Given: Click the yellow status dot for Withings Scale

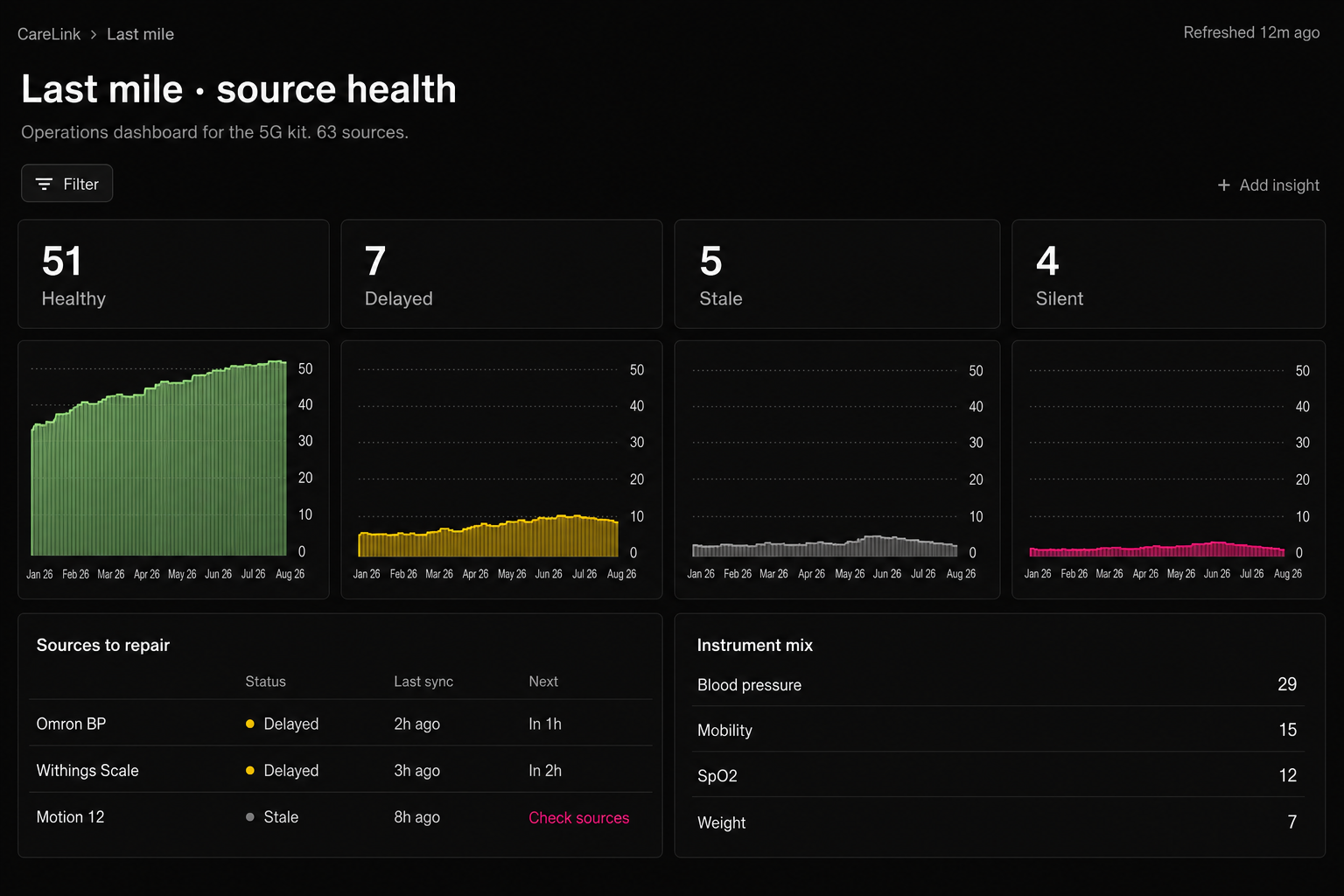Looking at the screenshot, I should point(249,770).
